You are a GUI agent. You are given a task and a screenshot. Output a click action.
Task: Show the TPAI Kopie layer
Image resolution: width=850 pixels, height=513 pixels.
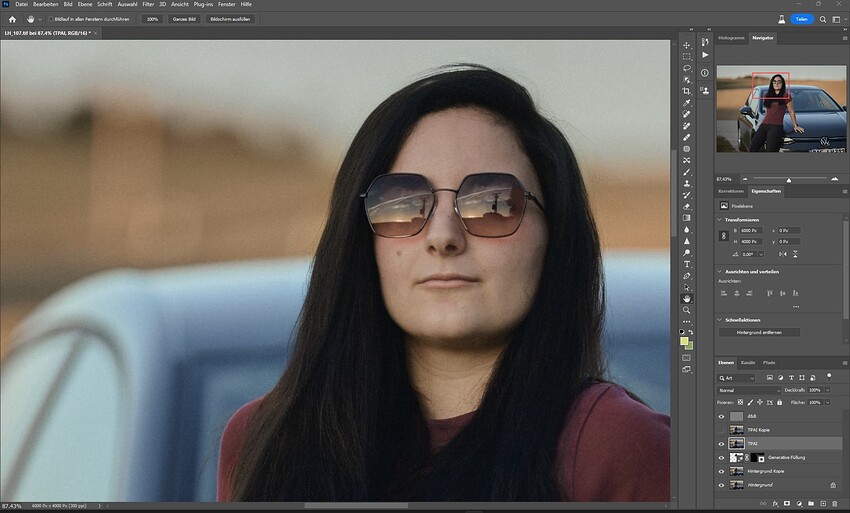(x=723, y=429)
